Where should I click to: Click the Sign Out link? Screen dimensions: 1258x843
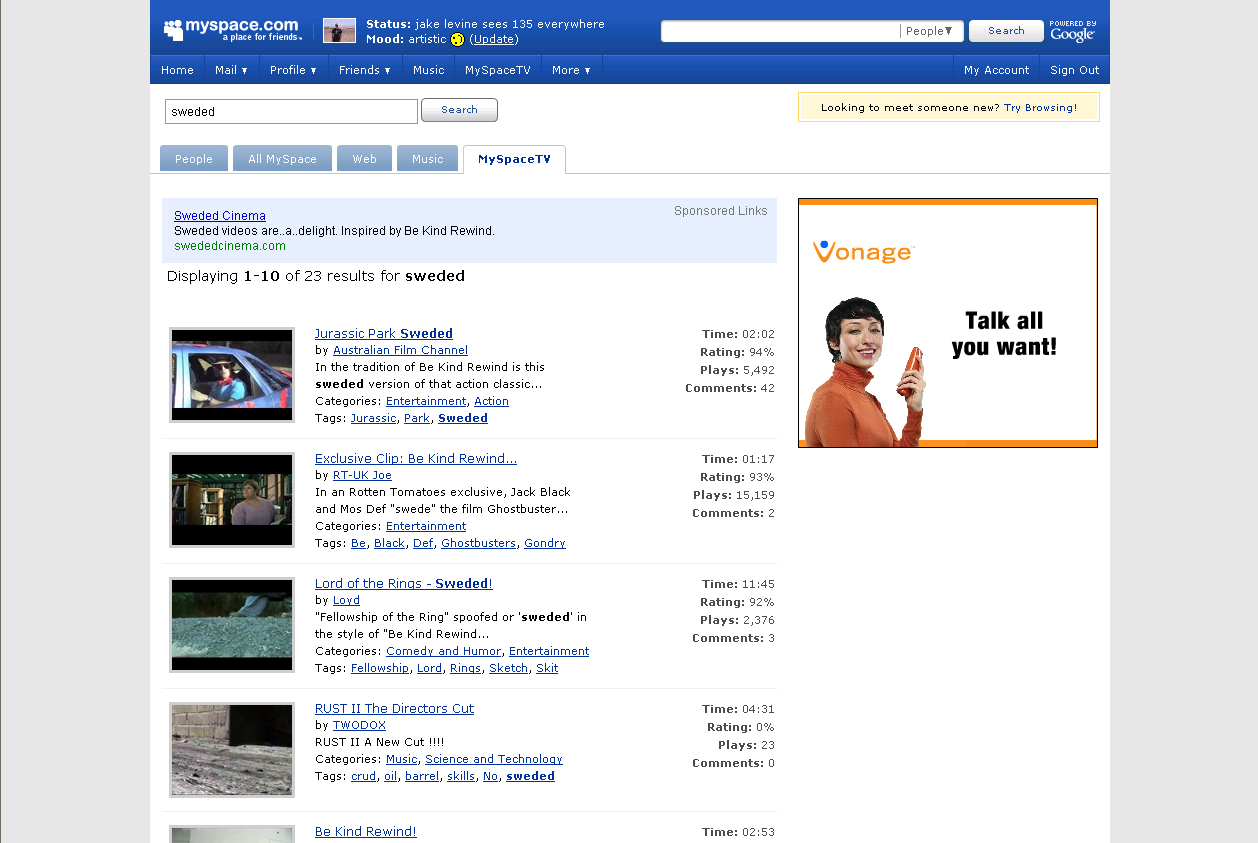point(1074,70)
